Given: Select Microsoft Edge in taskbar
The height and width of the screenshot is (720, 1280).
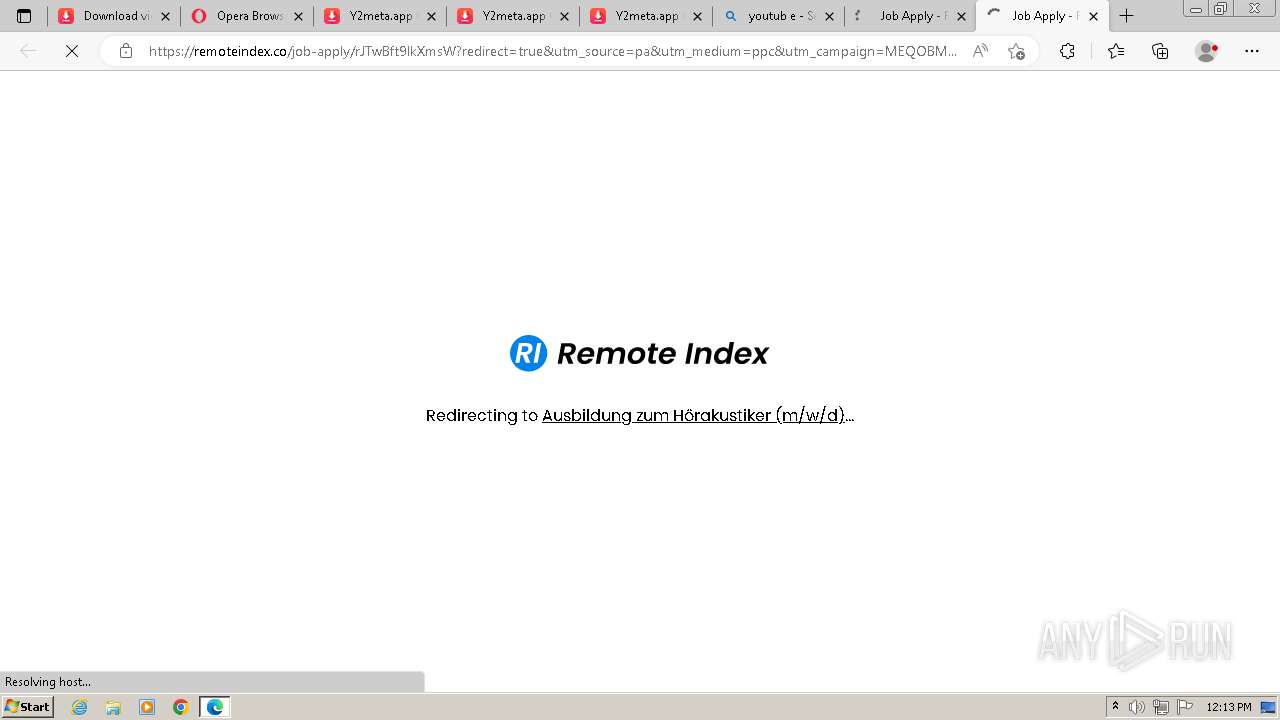Looking at the screenshot, I should pos(215,707).
